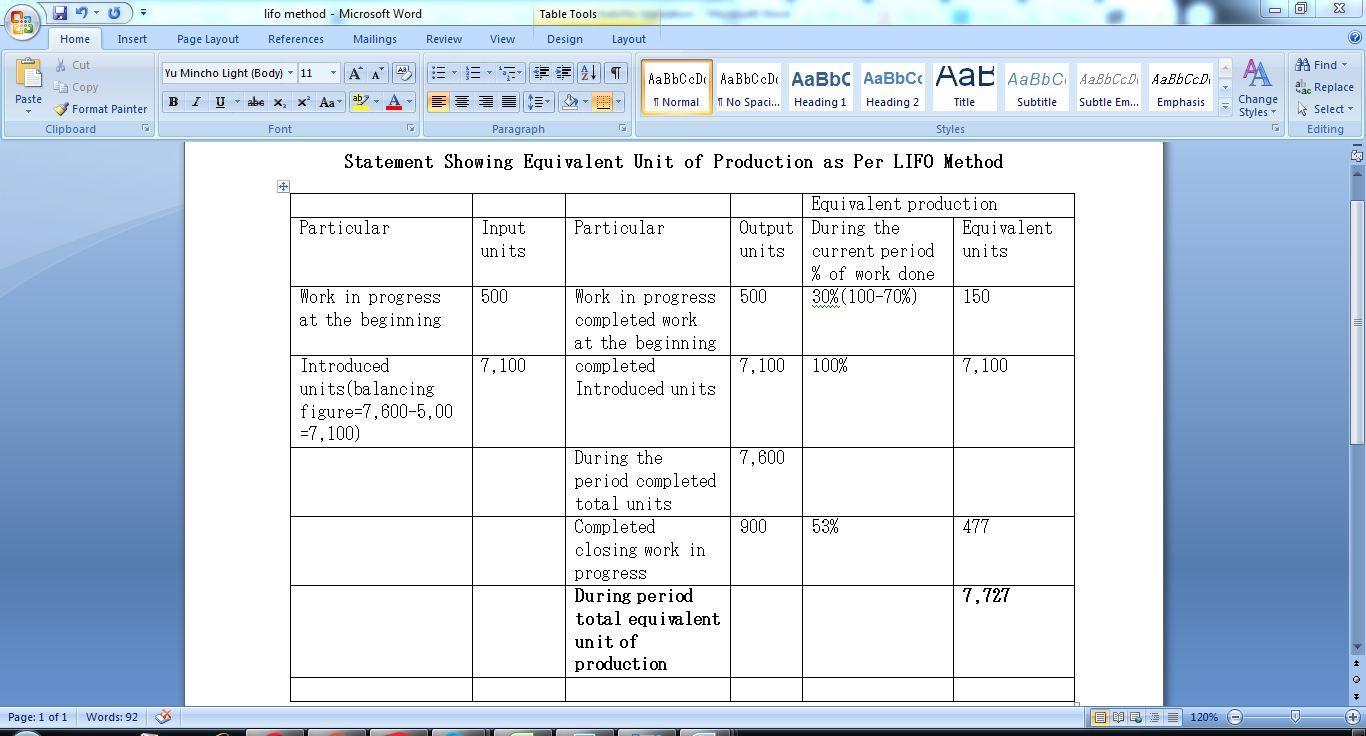
Task: Grow the font size
Action: [x=355, y=73]
